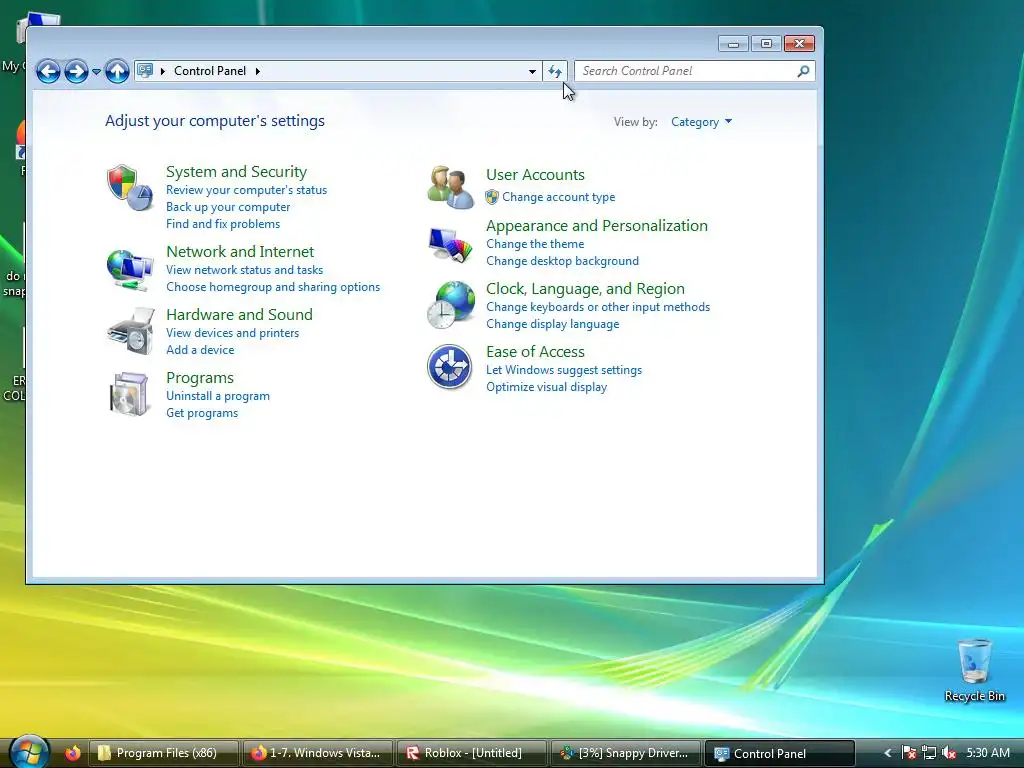
Task: Click the User Accounts people icon
Action: (x=451, y=187)
